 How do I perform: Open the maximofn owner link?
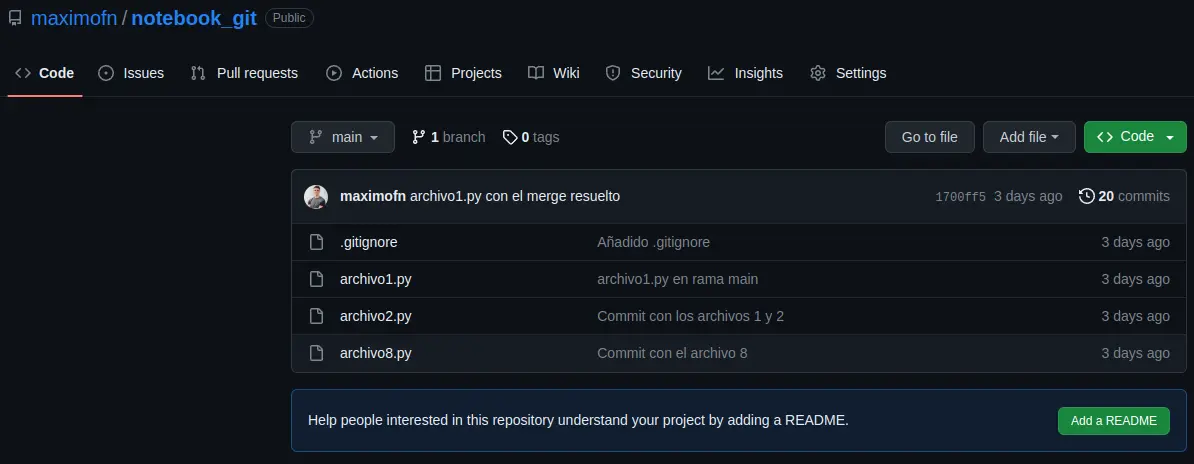coord(74,18)
